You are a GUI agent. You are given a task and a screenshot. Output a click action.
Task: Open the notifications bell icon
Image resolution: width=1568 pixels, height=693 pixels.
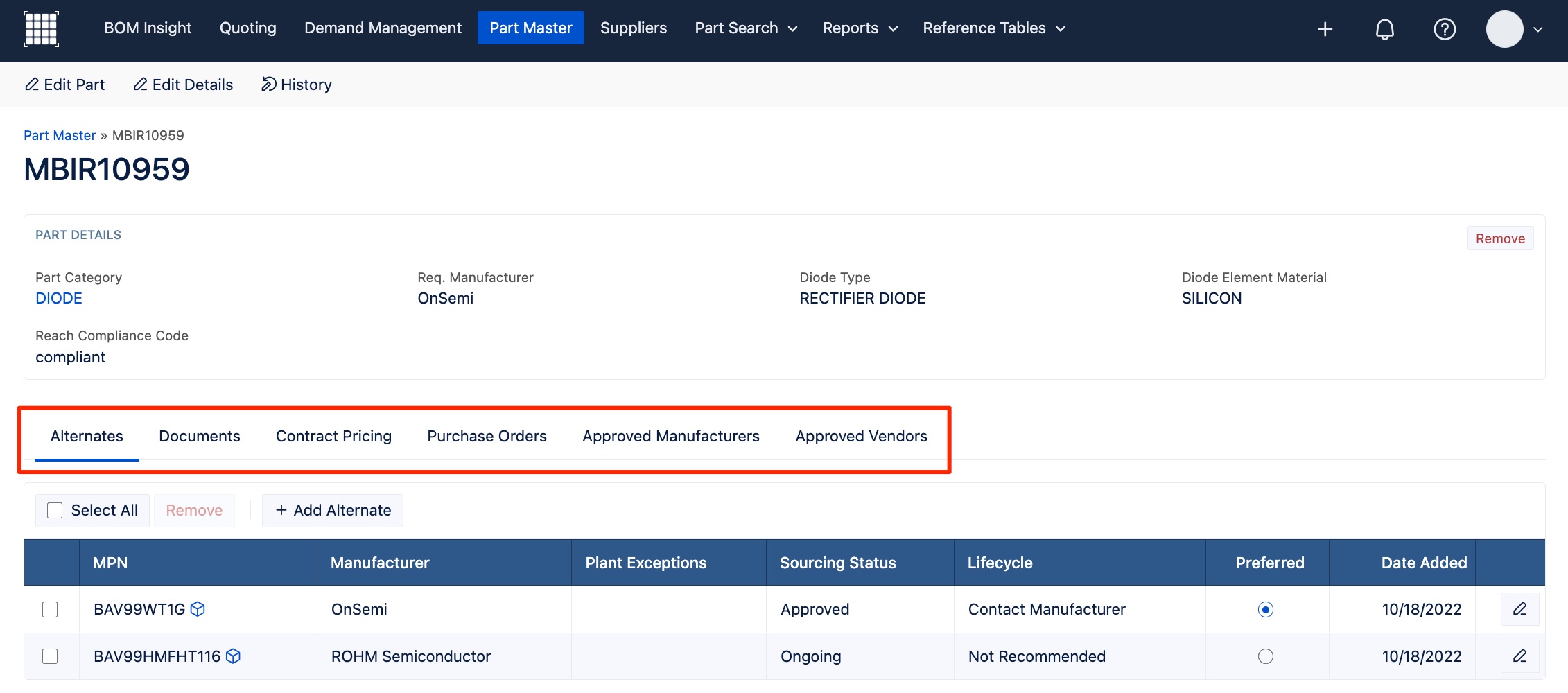[x=1384, y=29]
